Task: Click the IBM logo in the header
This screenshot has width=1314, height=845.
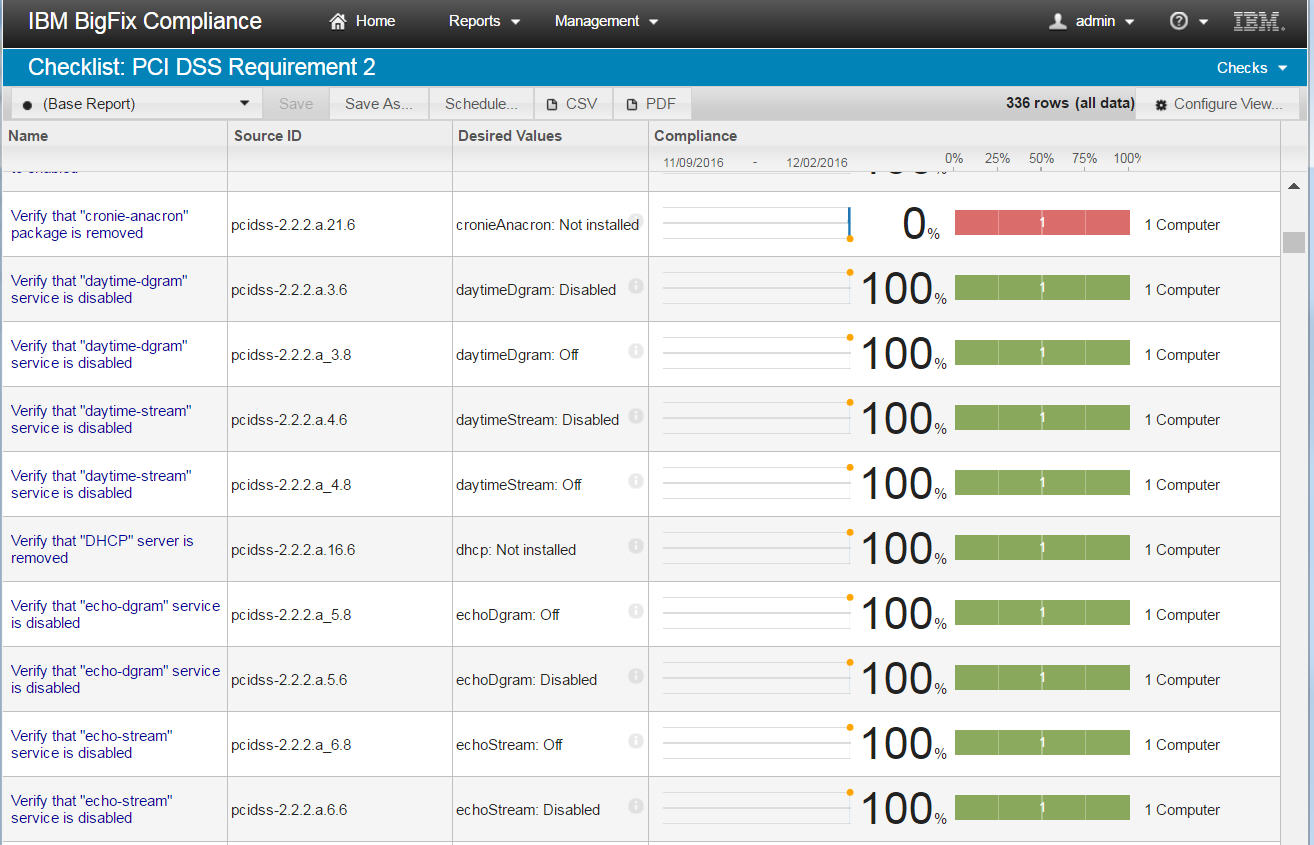Action: point(1258,21)
